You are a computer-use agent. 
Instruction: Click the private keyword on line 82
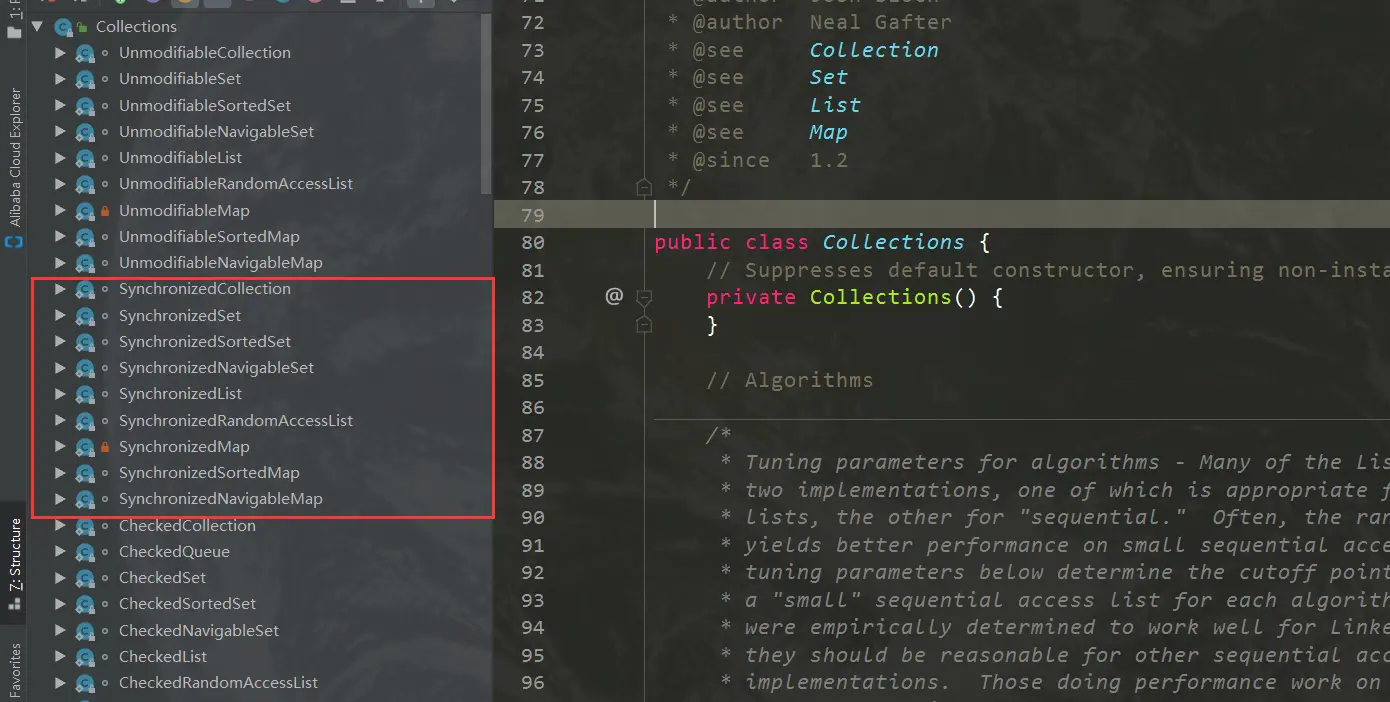pos(751,297)
